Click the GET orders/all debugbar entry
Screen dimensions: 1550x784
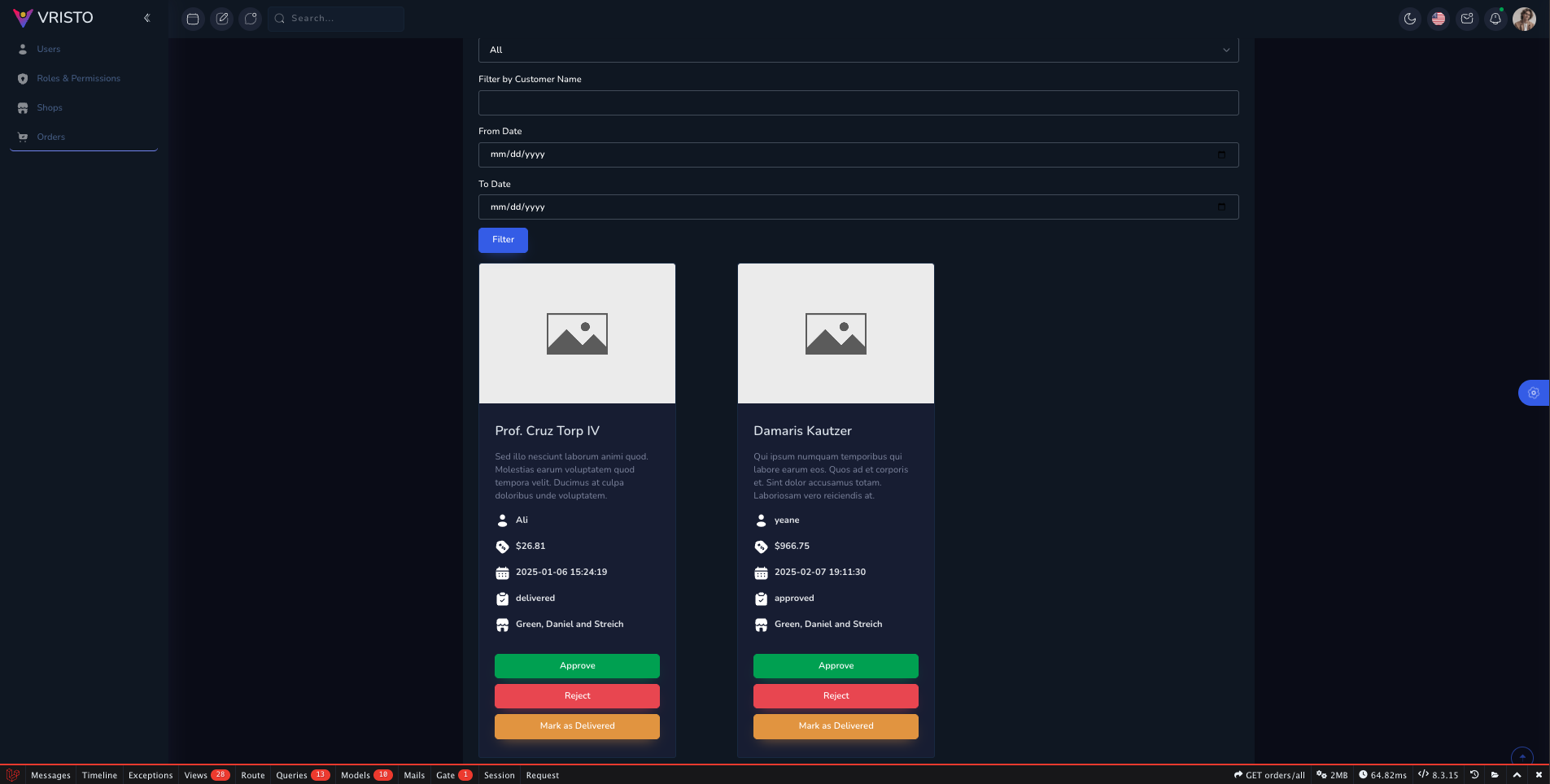click(1269, 776)
